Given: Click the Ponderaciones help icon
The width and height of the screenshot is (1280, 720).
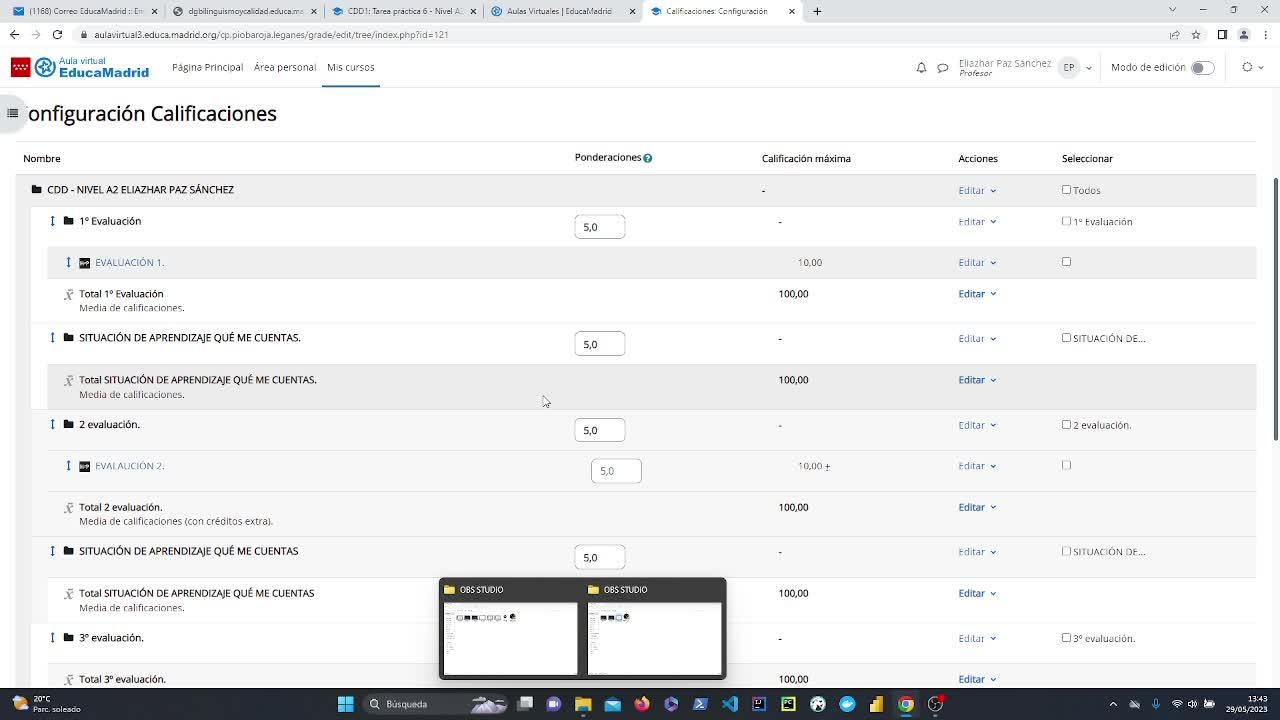Looking at the screenshot, I should [x=648, y=158].
